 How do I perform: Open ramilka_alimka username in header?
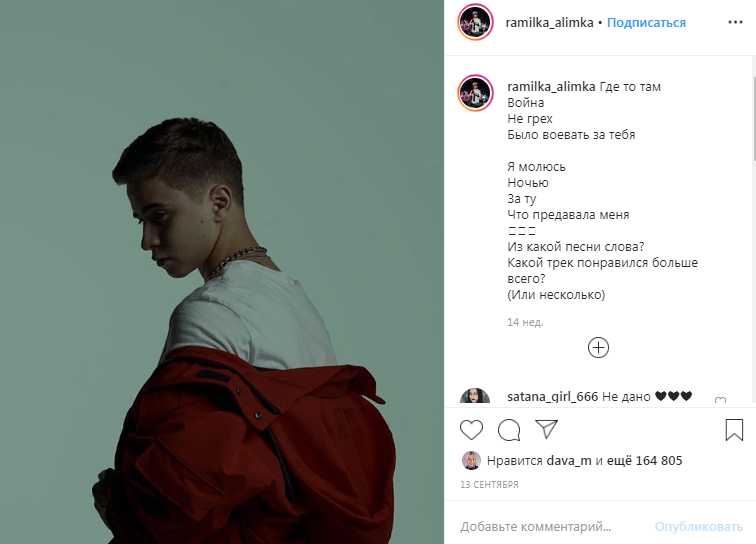pyautogui.click(x=549, y=23)
